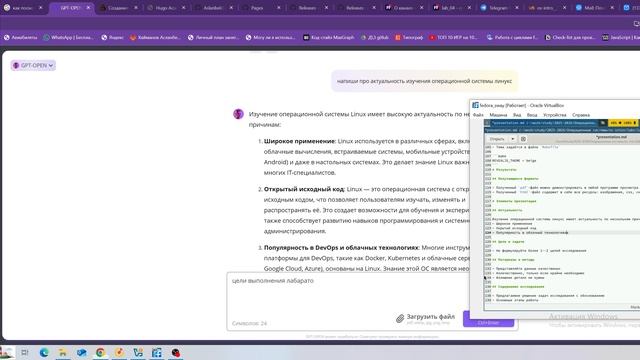
Task: Open Google Chrome from the taskbar
Action: [x=100, y=353]
